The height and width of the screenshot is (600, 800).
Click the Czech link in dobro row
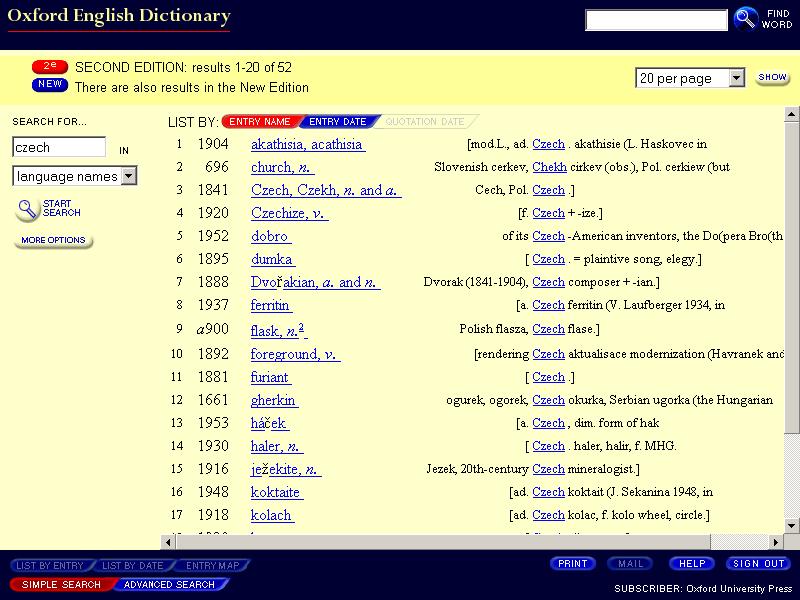click(x=548, y=236)
